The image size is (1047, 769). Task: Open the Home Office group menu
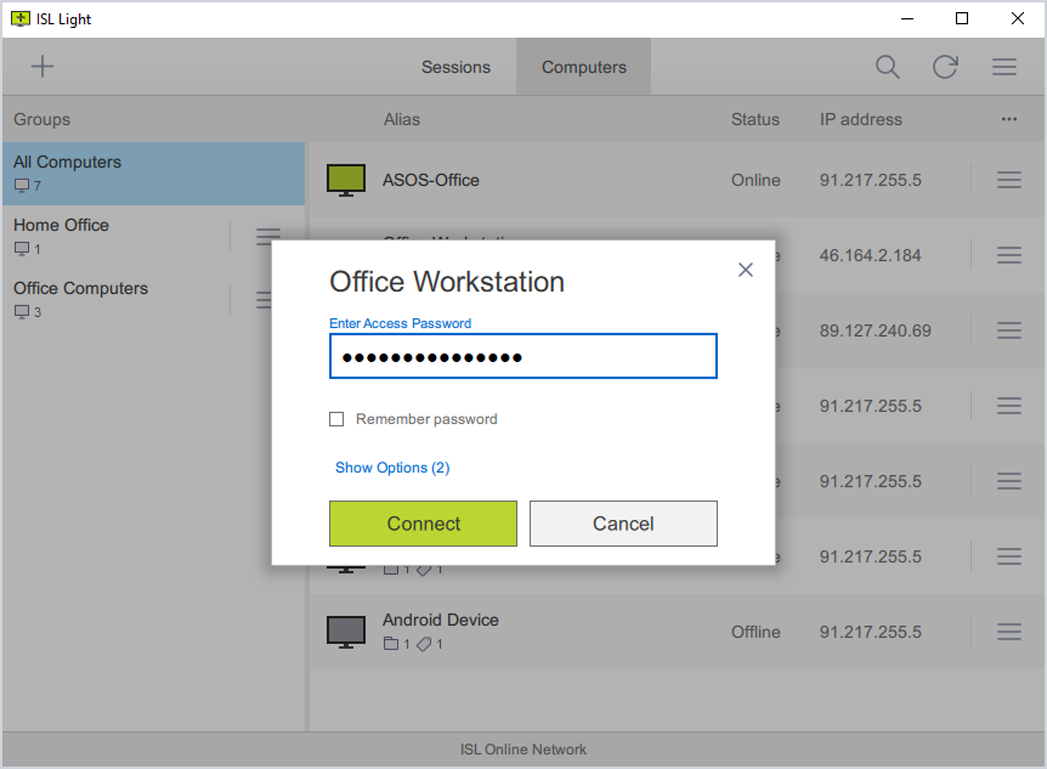click(267, 236)
